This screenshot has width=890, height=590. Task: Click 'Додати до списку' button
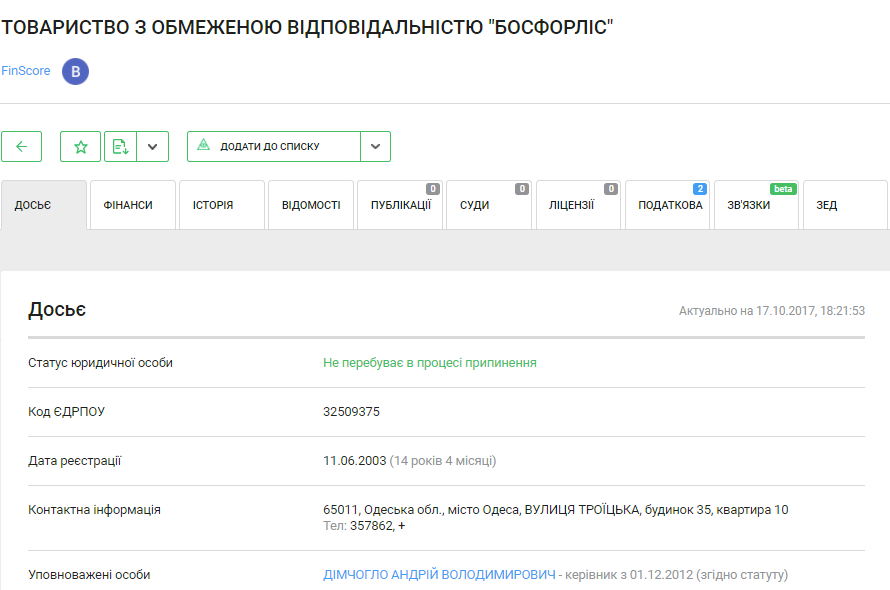[273, 146]
